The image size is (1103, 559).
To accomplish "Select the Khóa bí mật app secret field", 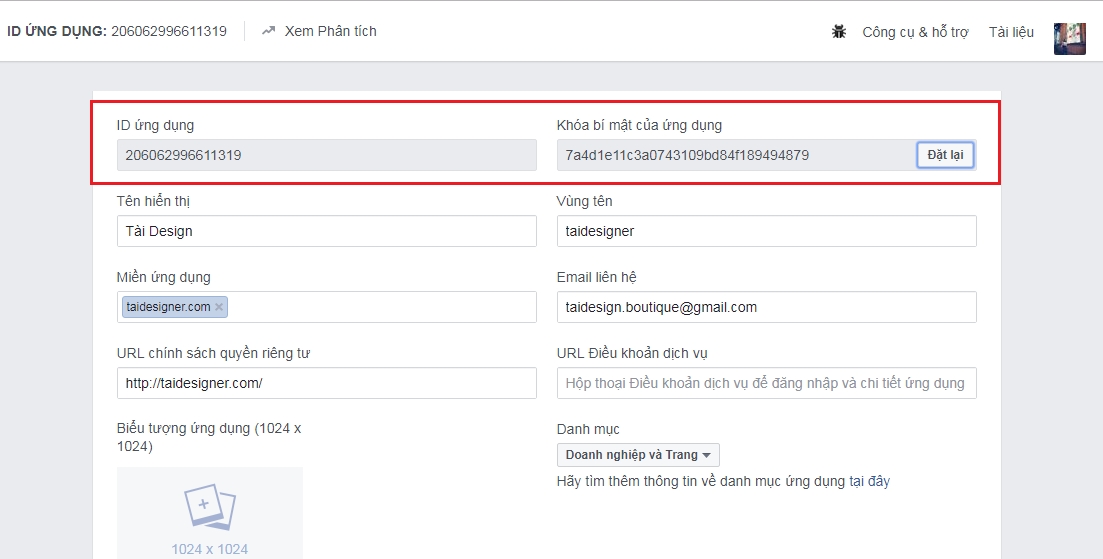I will (735, 155).
